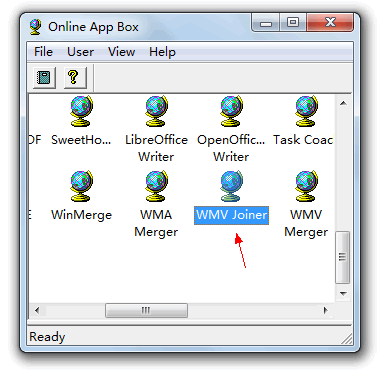Screen dimensions: 378x371
Task: Click the horizontal scrollbar thumb
Action: pyautogui.click(x=146, y=310)
